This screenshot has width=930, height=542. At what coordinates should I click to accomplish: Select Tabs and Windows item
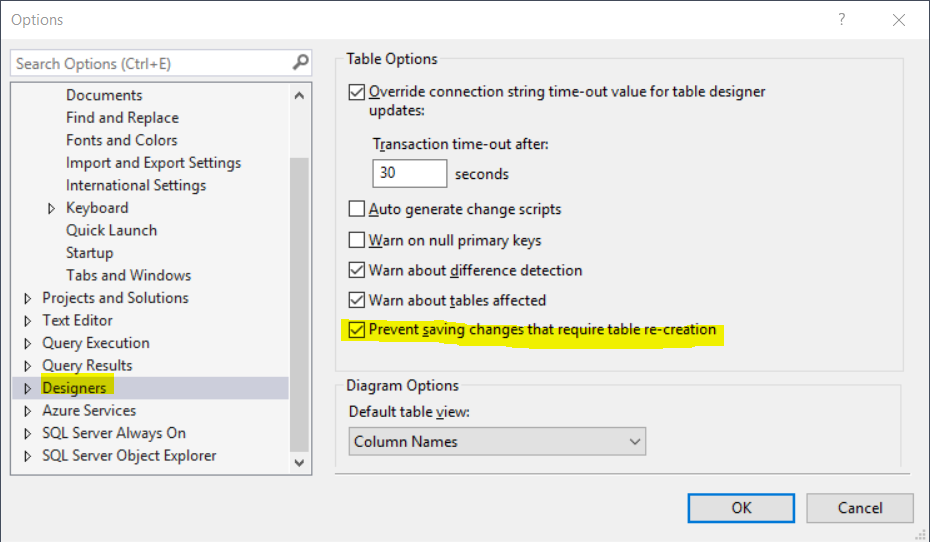click(x=129, y=275)
